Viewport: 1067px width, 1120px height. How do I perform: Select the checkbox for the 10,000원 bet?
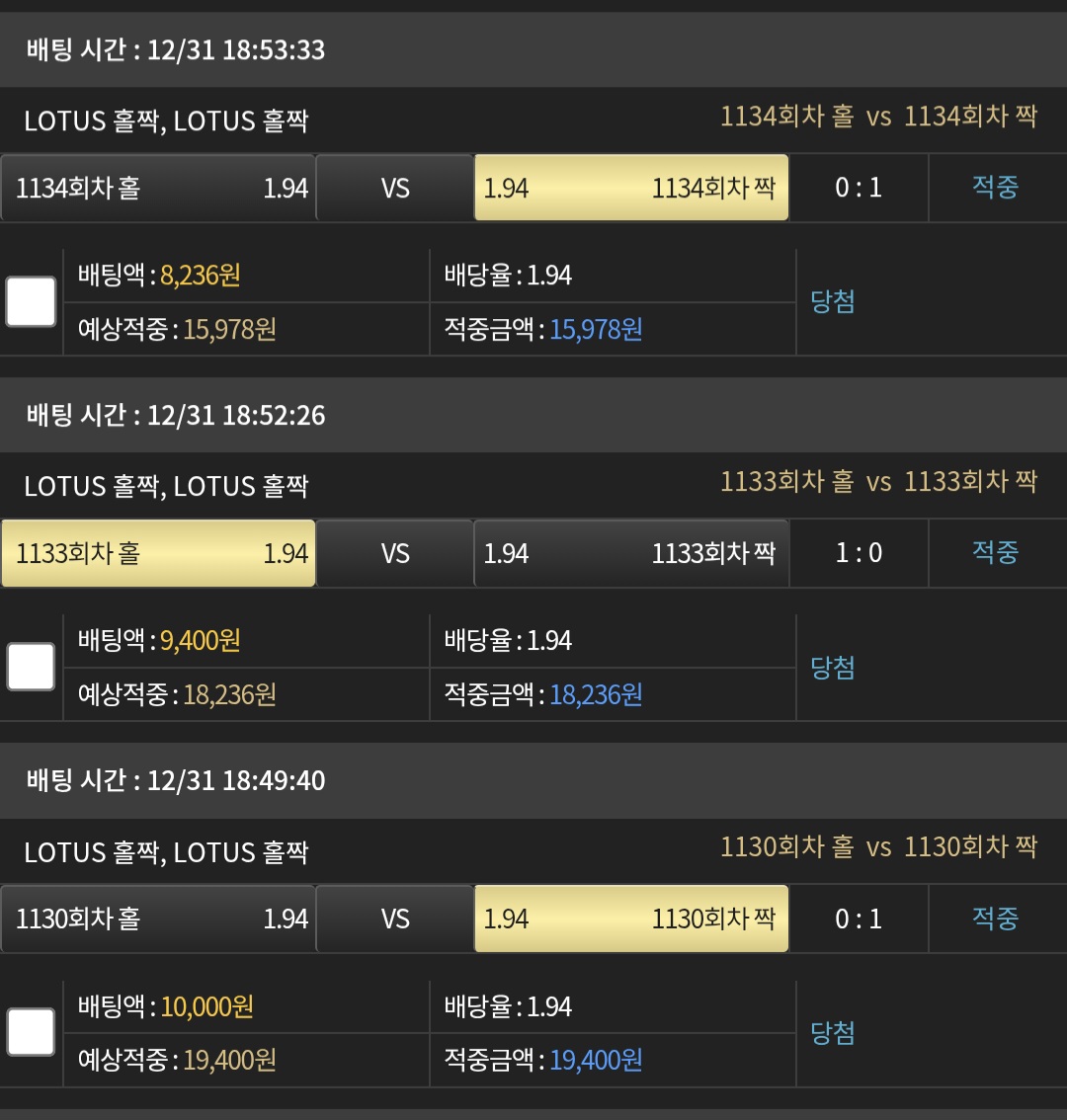click(31, 1032)
